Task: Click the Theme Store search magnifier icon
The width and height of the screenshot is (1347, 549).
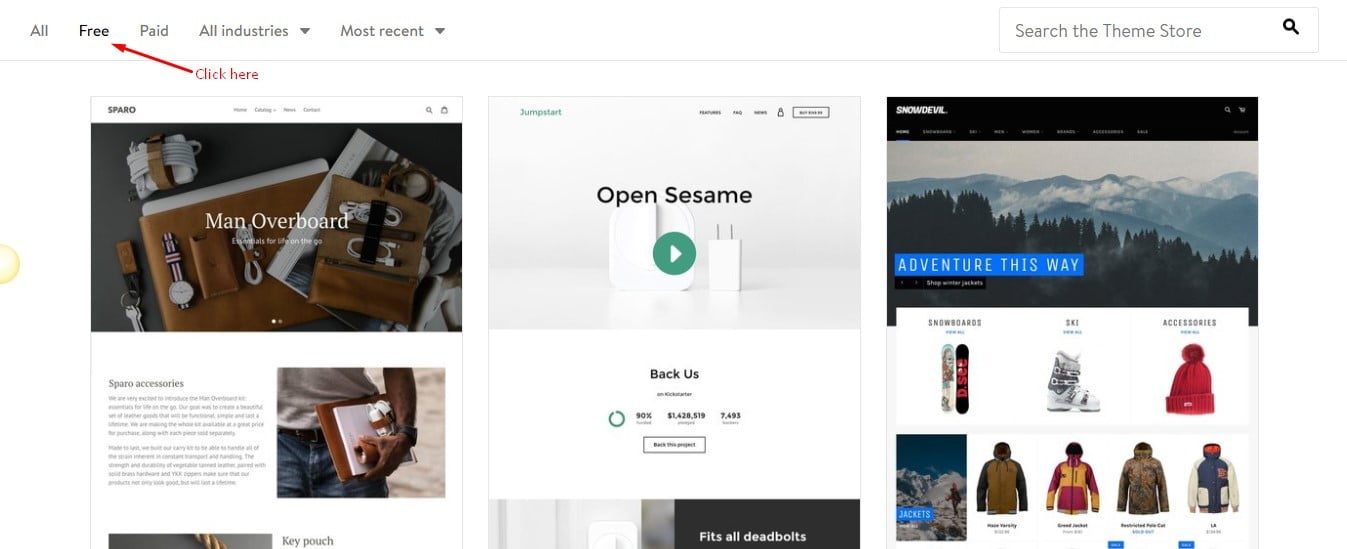Action: click(1291, 27)
